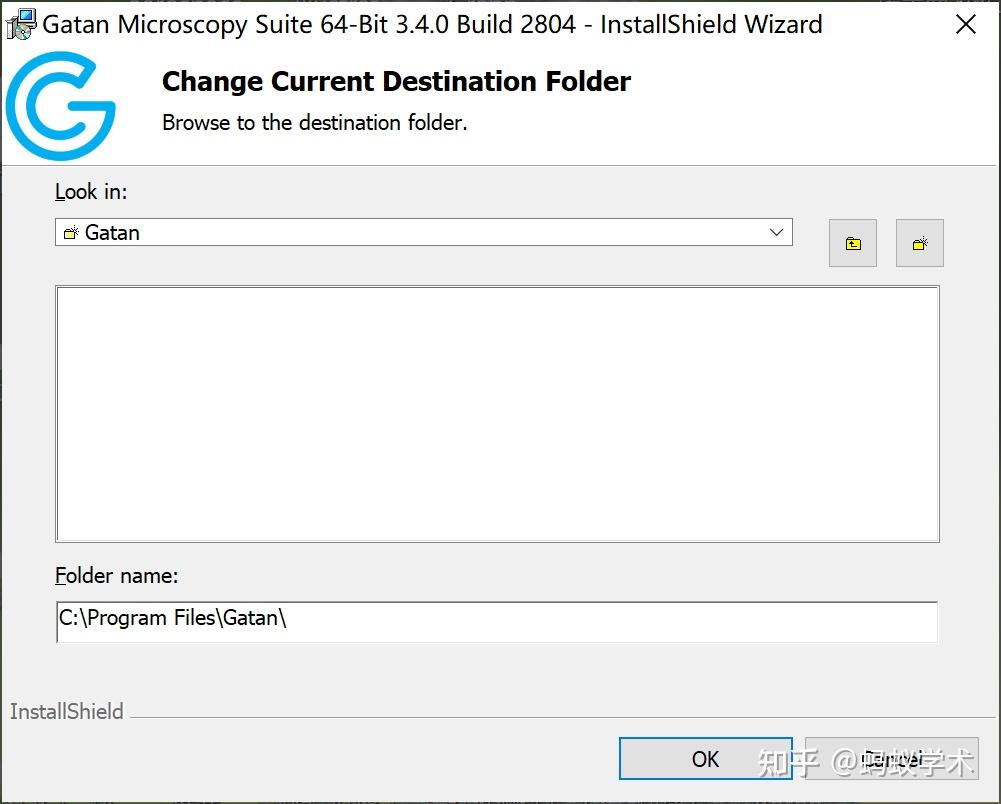Create a new folder
Screen dimensions: 1001x804
tap(920, 243)
